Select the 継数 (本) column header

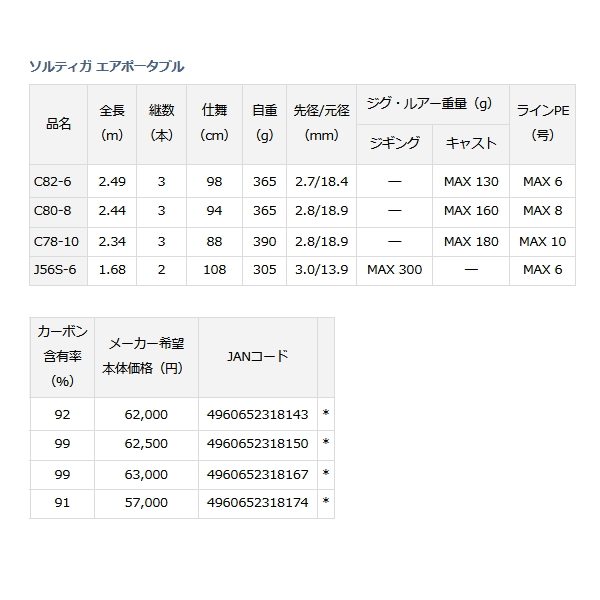tap(161, 124)
